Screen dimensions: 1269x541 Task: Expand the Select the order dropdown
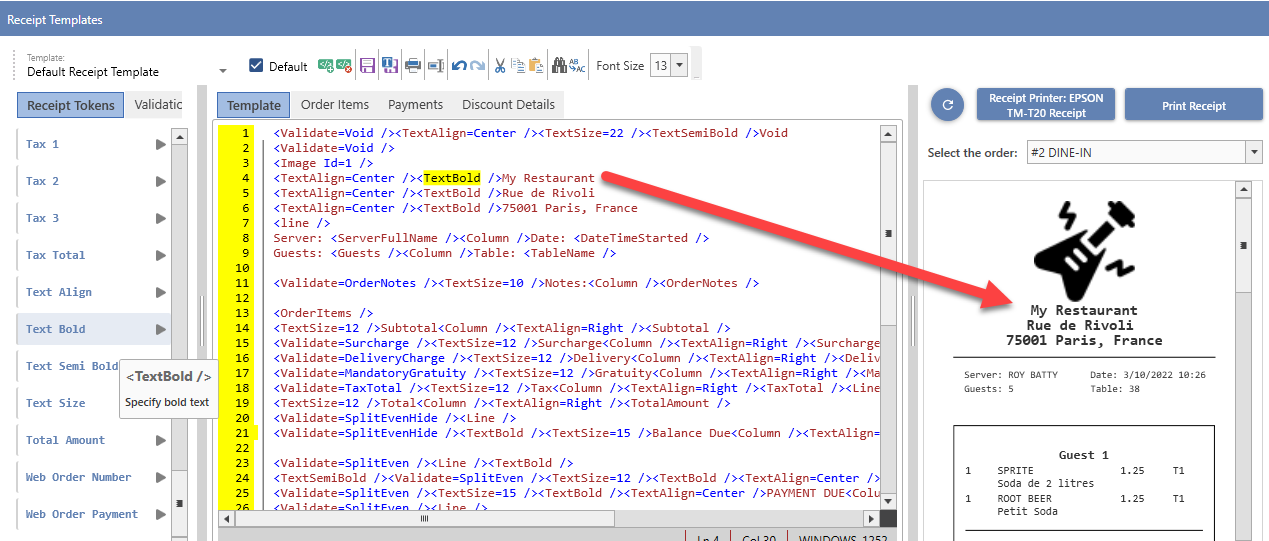point(1253,152)
